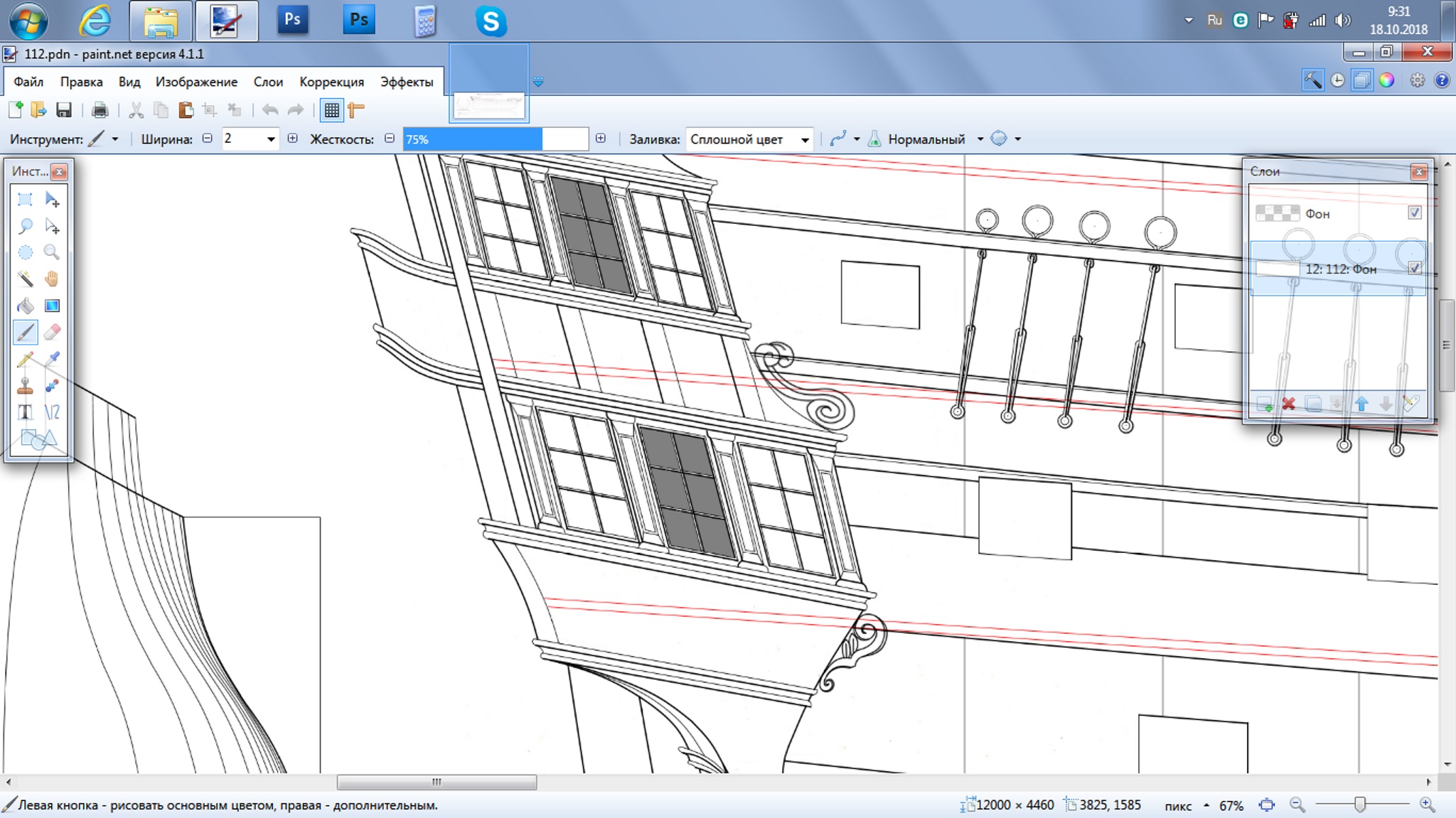Screen dimensions: 1456x818
Task: Increase brush width with plus button
Action: (x=292, y=139)
